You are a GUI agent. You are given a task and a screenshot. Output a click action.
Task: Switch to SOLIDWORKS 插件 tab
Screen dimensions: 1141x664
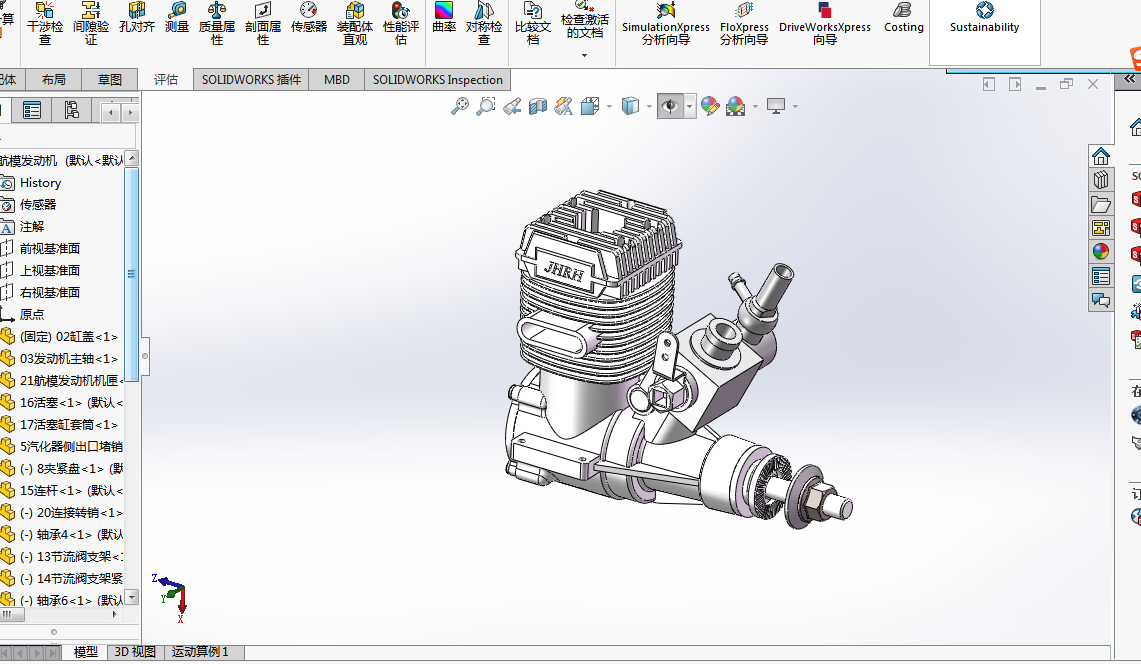tap(251, 79)
